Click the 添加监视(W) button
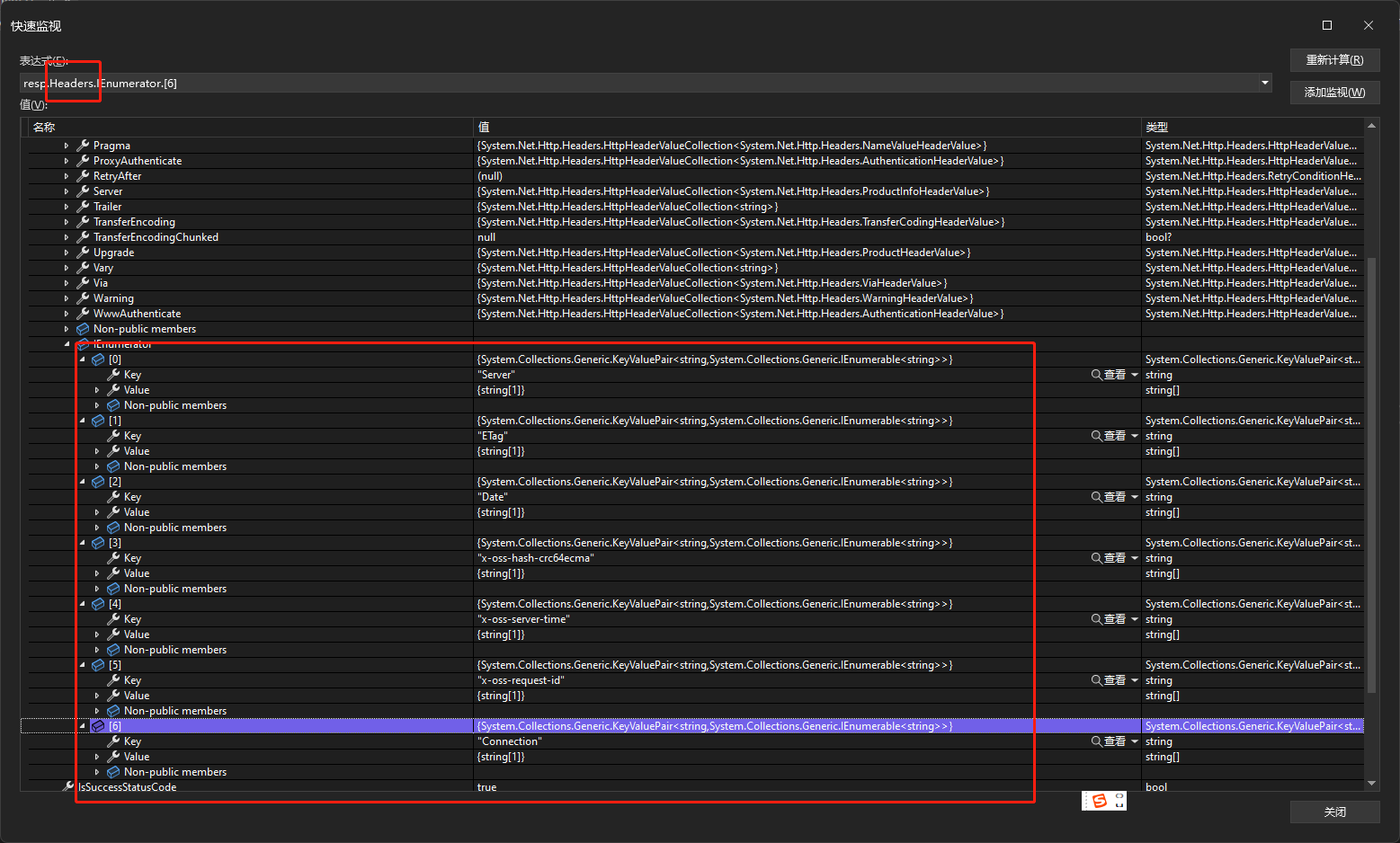Viewport: 1400px width, 843px height. (x=1334, y=92)
